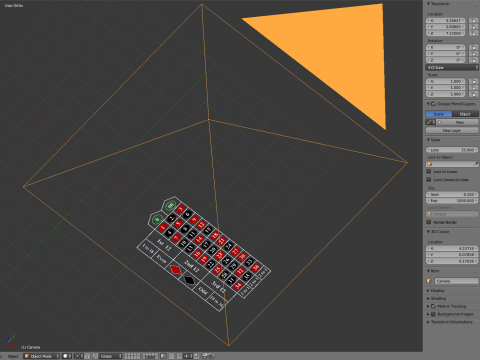This screenshot has width=480, height=360.
Task: Toggle the 3D manipulator axes icon
Action: point(95,356)
